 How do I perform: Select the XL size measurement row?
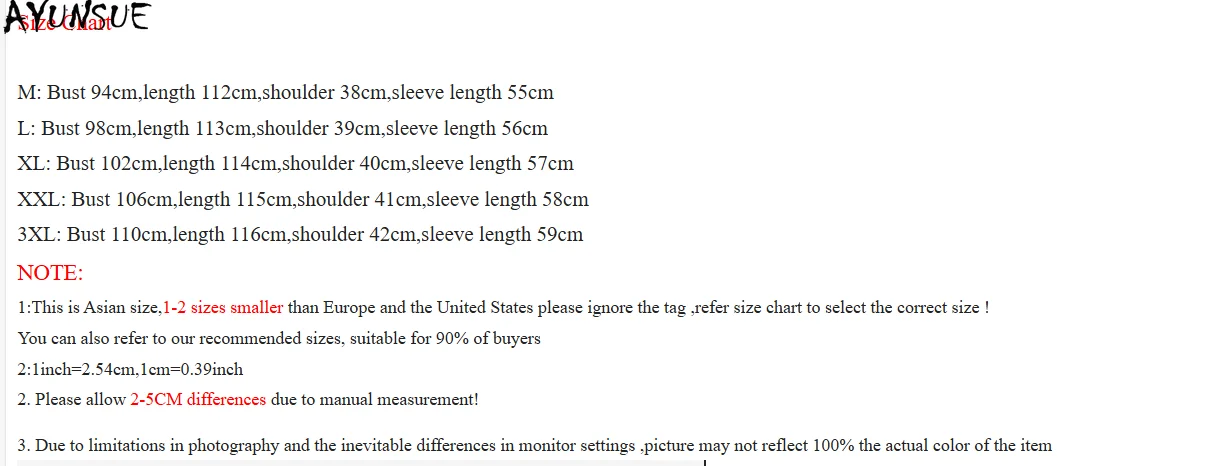pyautogui.click(x=295, y=163)
